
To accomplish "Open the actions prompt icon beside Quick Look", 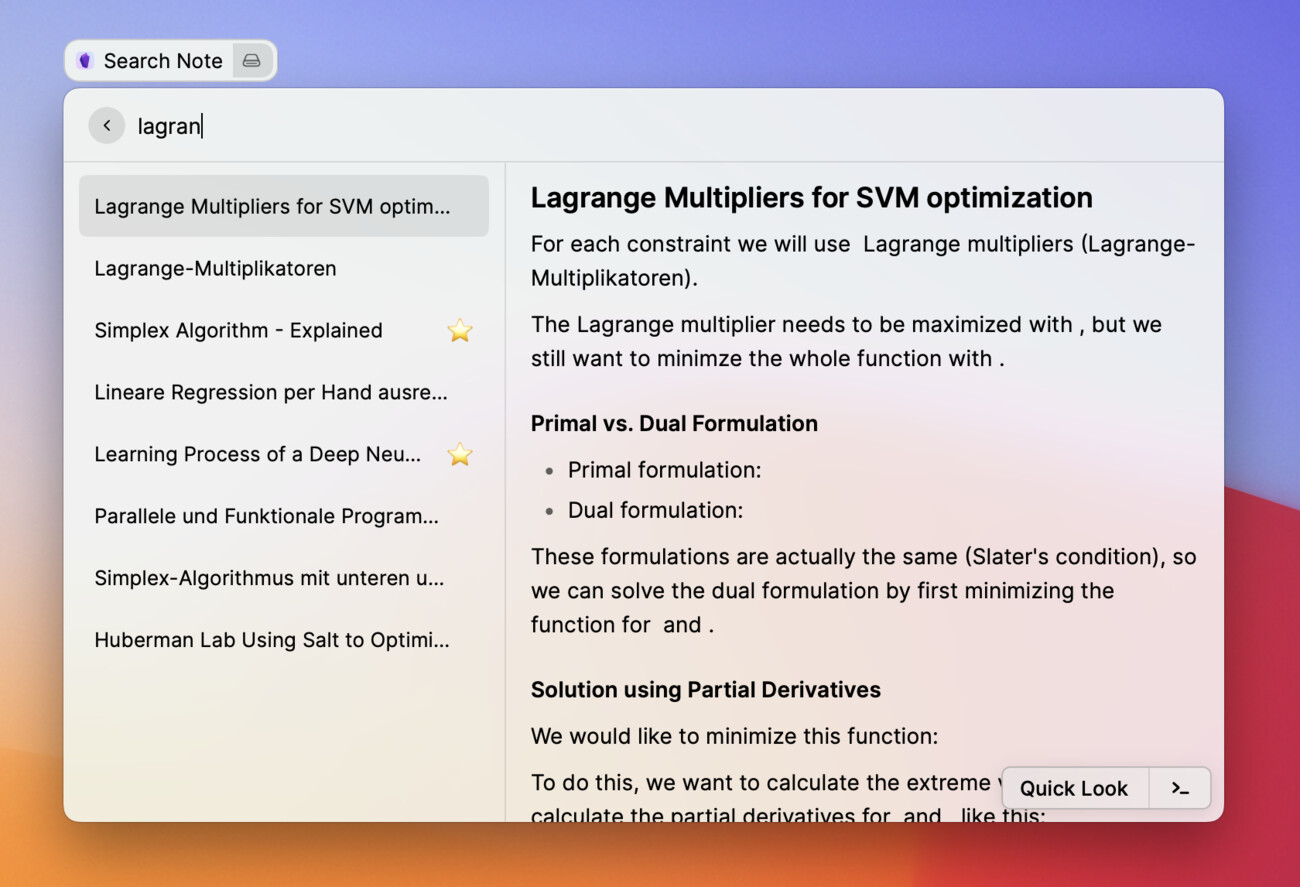I will point(1180,789).
